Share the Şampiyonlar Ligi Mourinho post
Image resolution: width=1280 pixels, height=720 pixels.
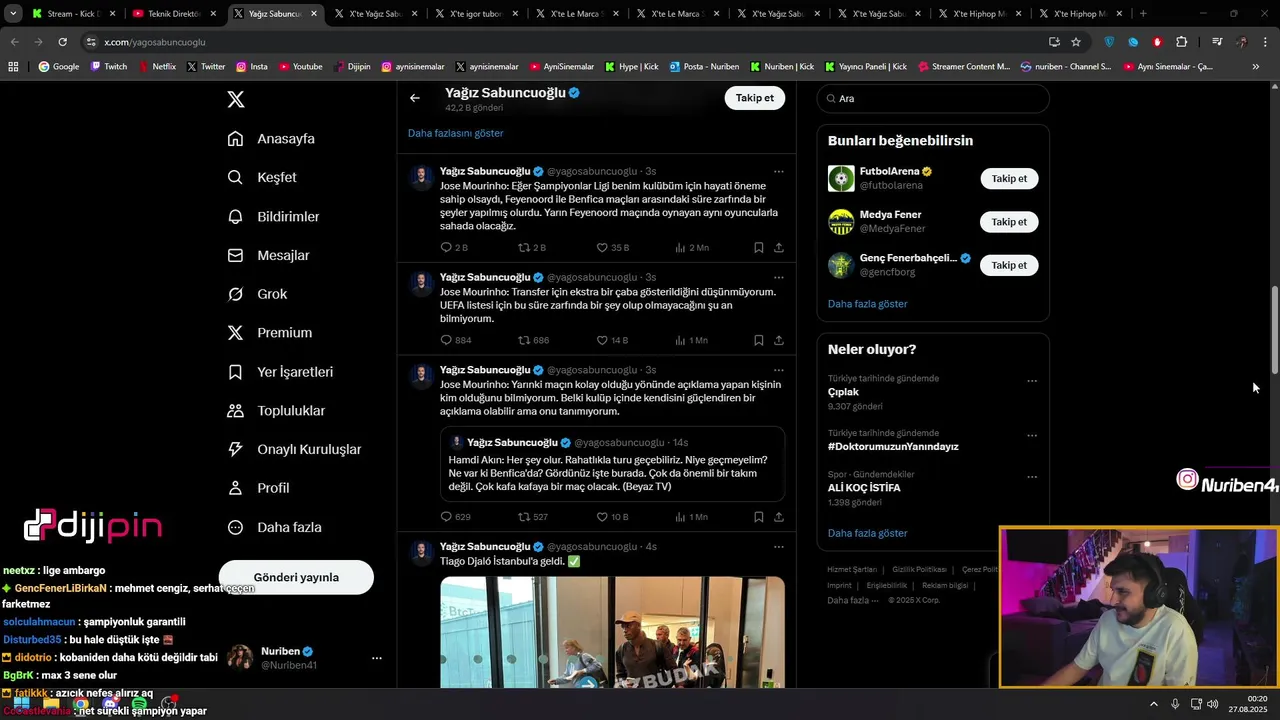pos(779,247)
